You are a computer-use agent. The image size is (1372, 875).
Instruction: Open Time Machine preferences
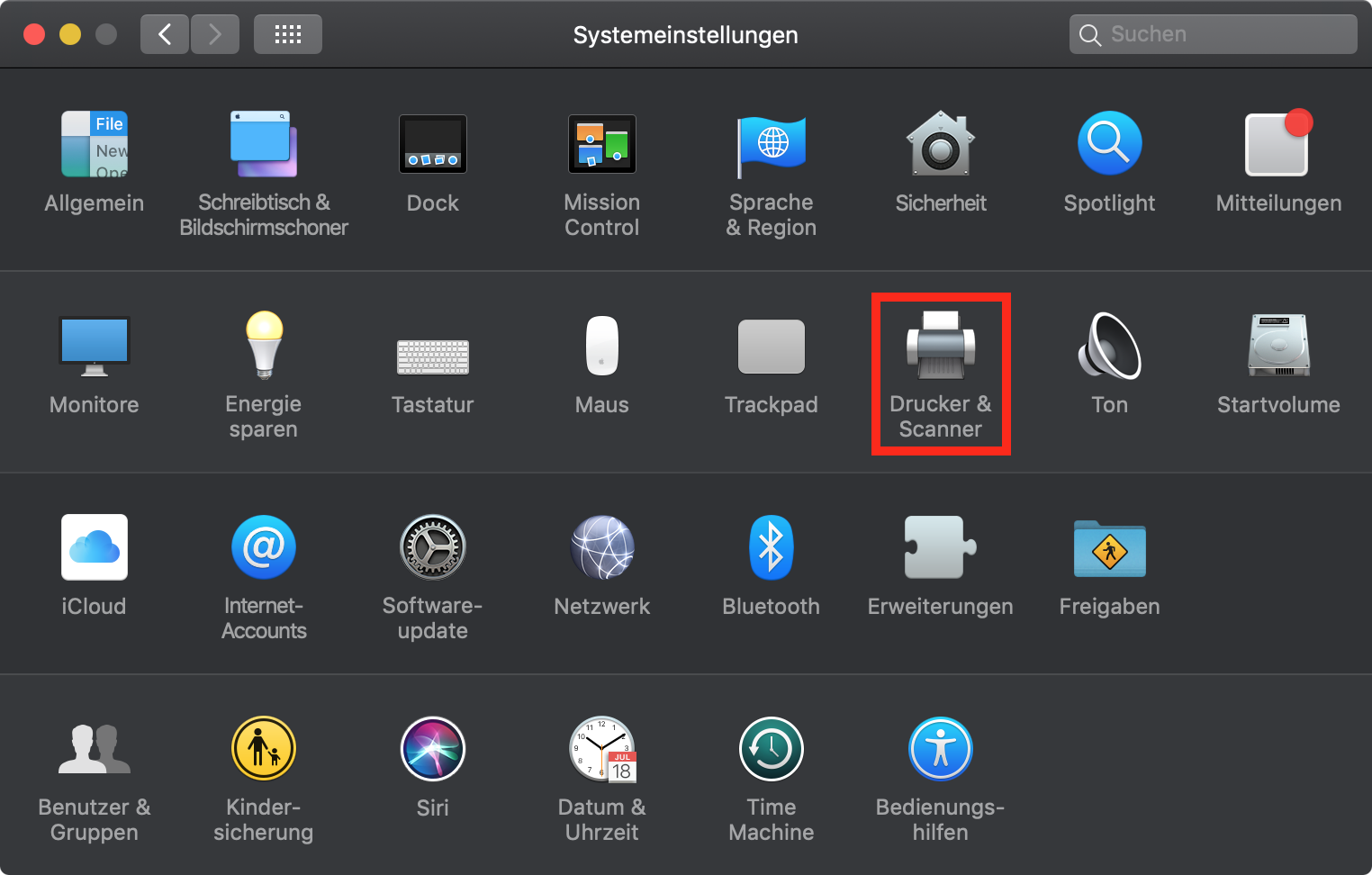(x=772, y=749)
